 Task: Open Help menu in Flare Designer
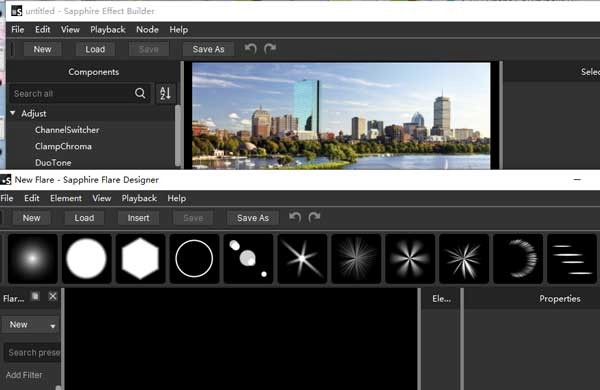[177, 198]
